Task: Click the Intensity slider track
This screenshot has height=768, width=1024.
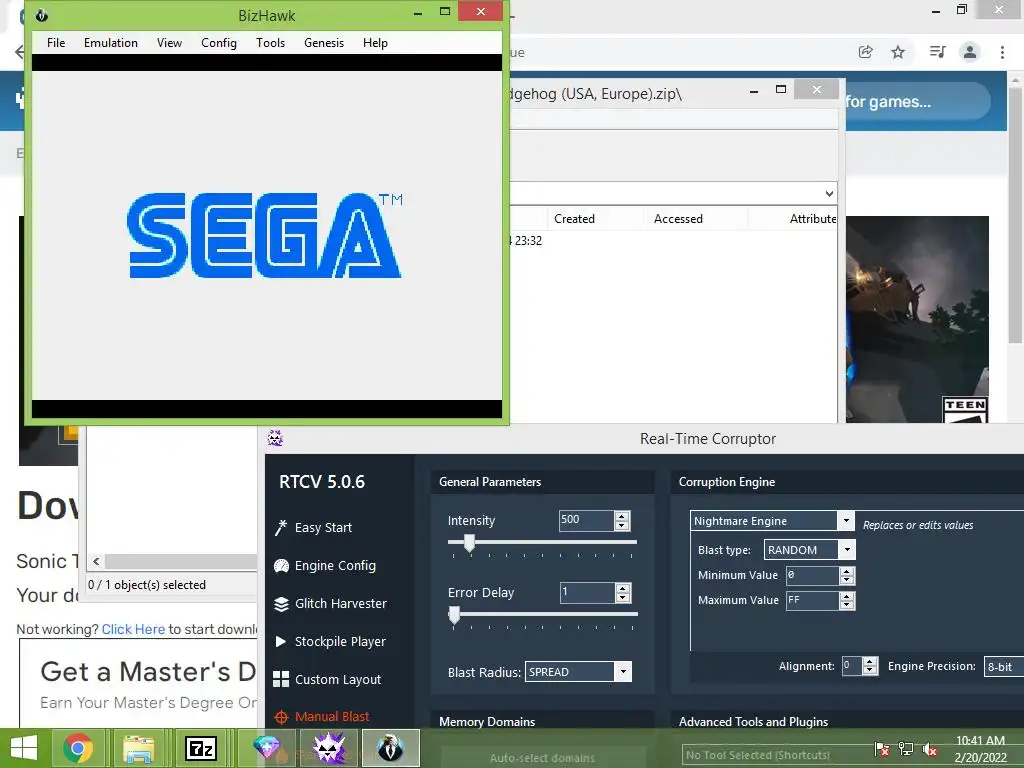Action: [x=542, y=542]
